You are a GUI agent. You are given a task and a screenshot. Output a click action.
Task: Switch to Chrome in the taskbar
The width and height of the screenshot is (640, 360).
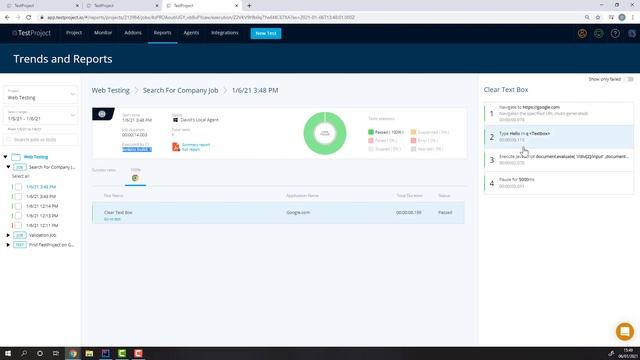click(73, 353)
